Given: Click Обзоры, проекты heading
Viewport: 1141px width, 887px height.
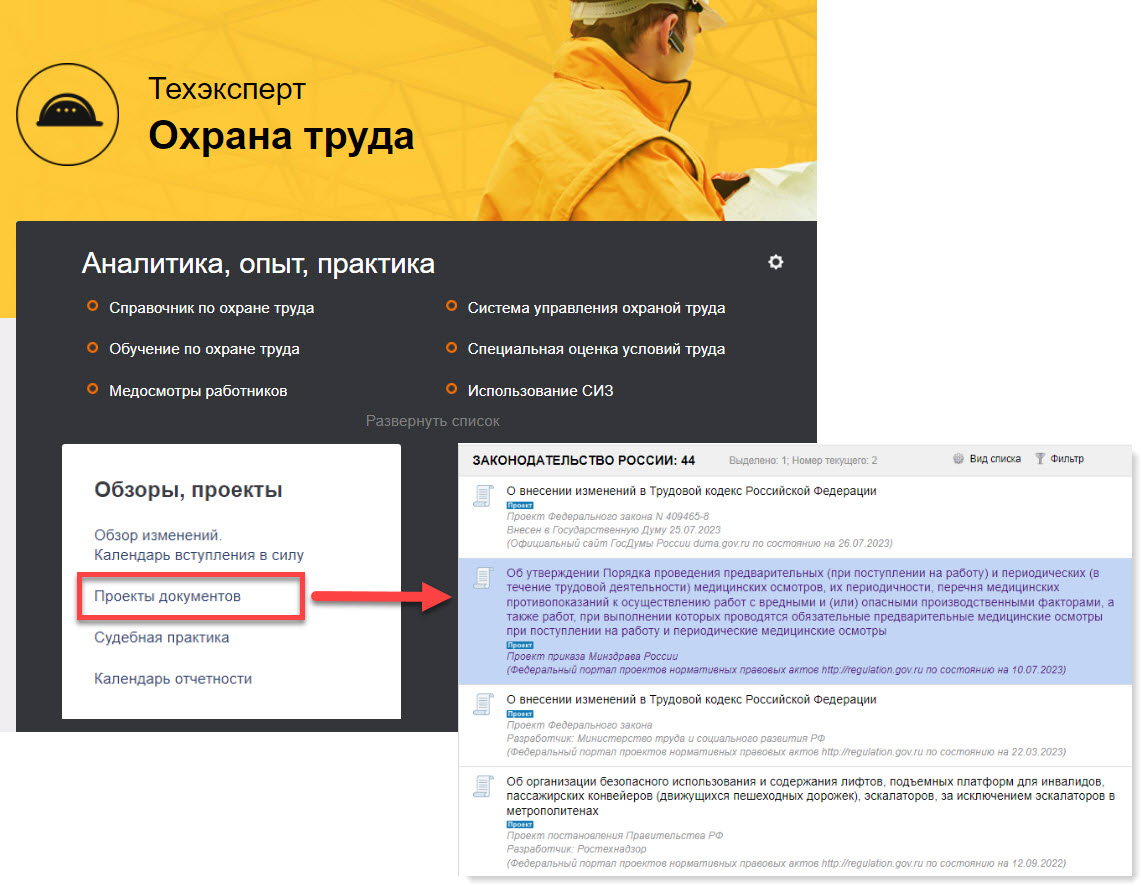Looking at the screenshot, I should click(188, 490).
